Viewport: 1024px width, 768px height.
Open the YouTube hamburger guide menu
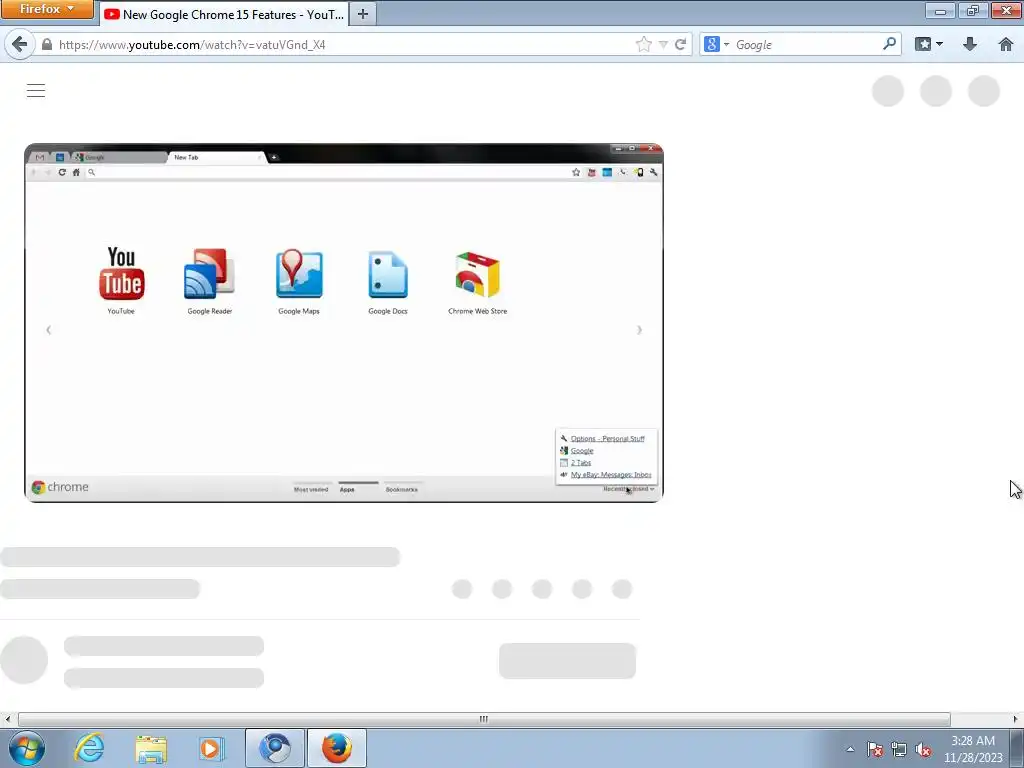[x=36, y=91]
